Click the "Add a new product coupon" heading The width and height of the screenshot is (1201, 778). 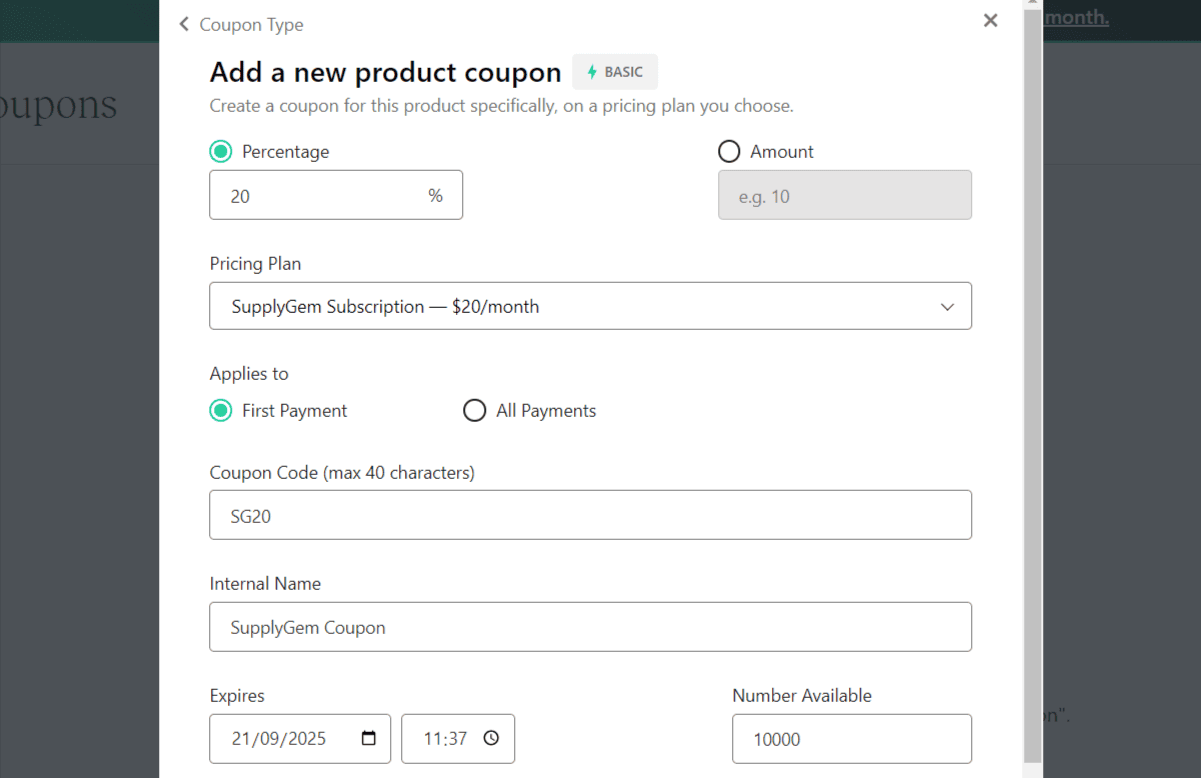click(385, 72)
